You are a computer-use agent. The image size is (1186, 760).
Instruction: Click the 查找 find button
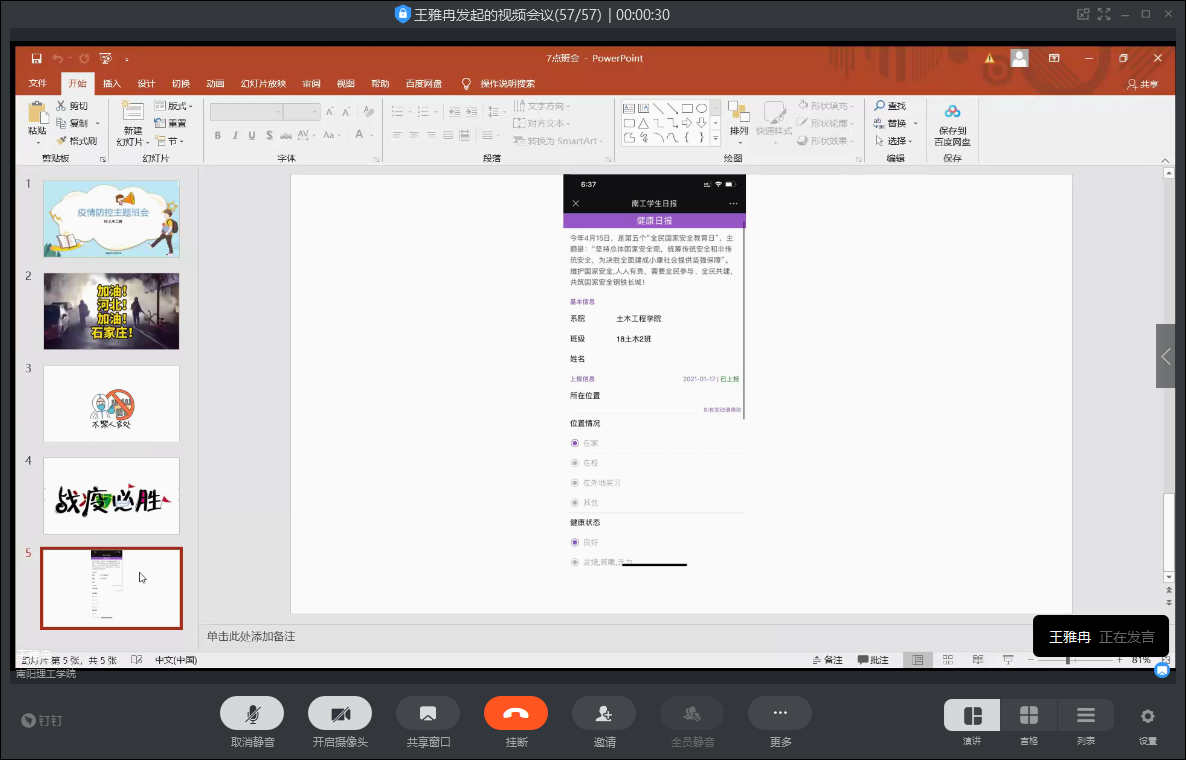tap(890, 106)
